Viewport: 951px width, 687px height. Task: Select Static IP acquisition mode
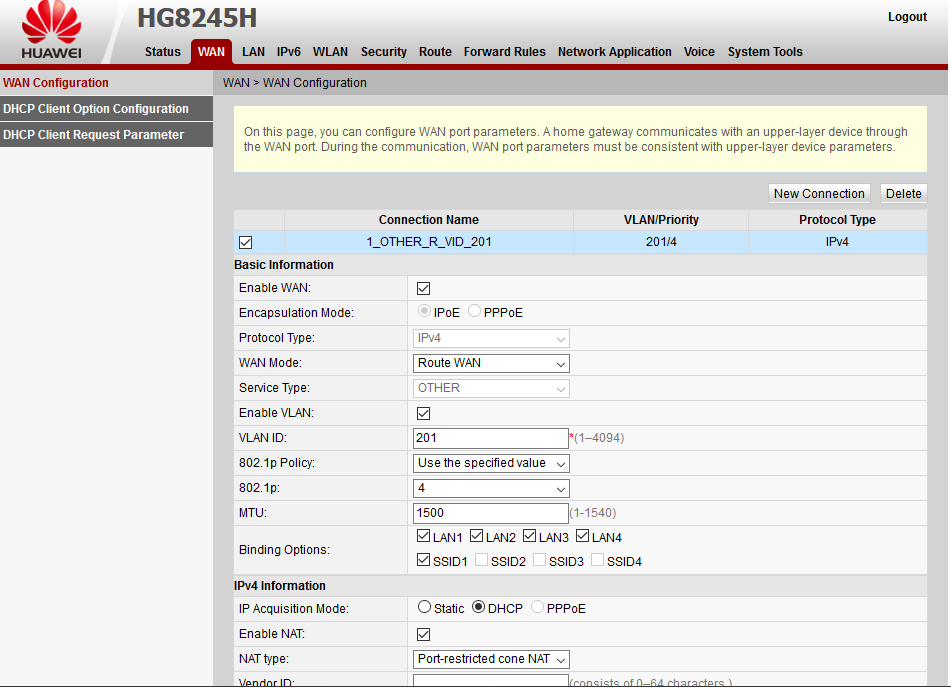tap(424, 607)
